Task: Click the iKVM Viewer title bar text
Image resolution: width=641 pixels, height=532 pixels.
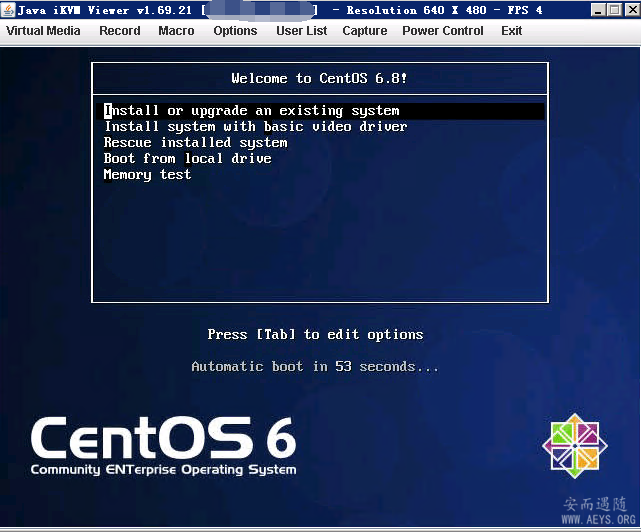Action: [280, 10]
